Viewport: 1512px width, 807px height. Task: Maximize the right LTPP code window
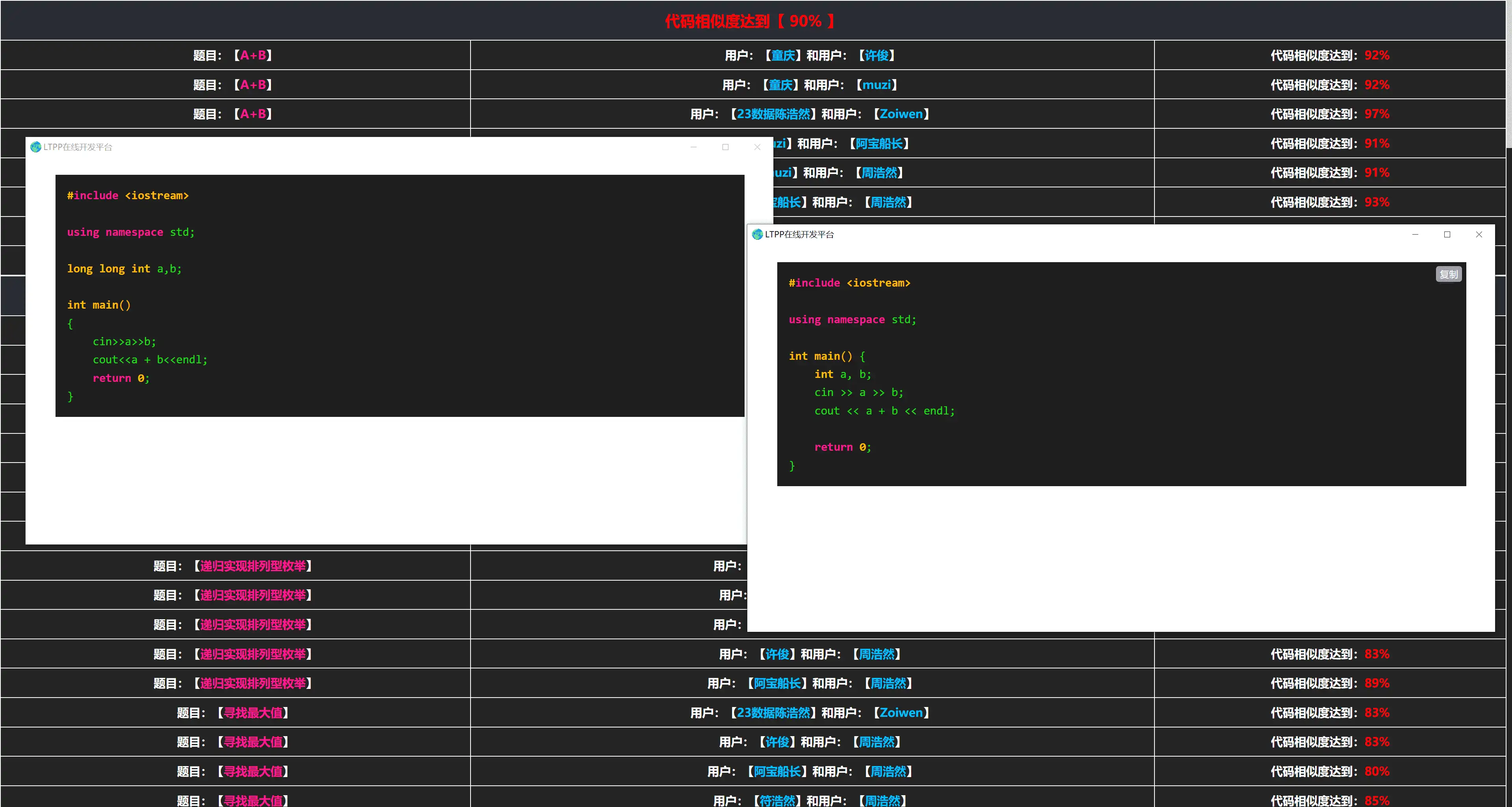point(1447,234)
